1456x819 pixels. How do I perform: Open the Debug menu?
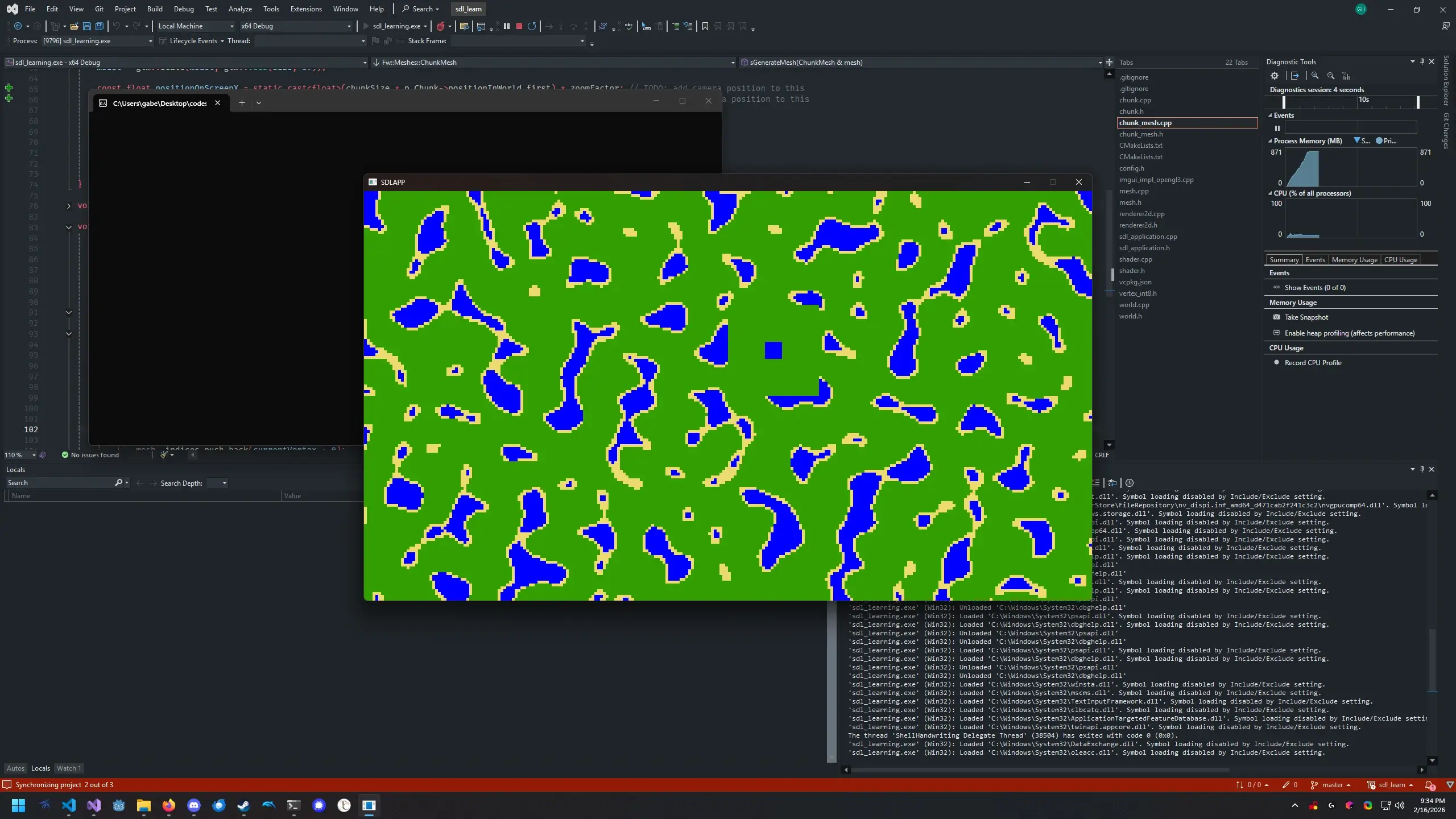tap(183, 9)
